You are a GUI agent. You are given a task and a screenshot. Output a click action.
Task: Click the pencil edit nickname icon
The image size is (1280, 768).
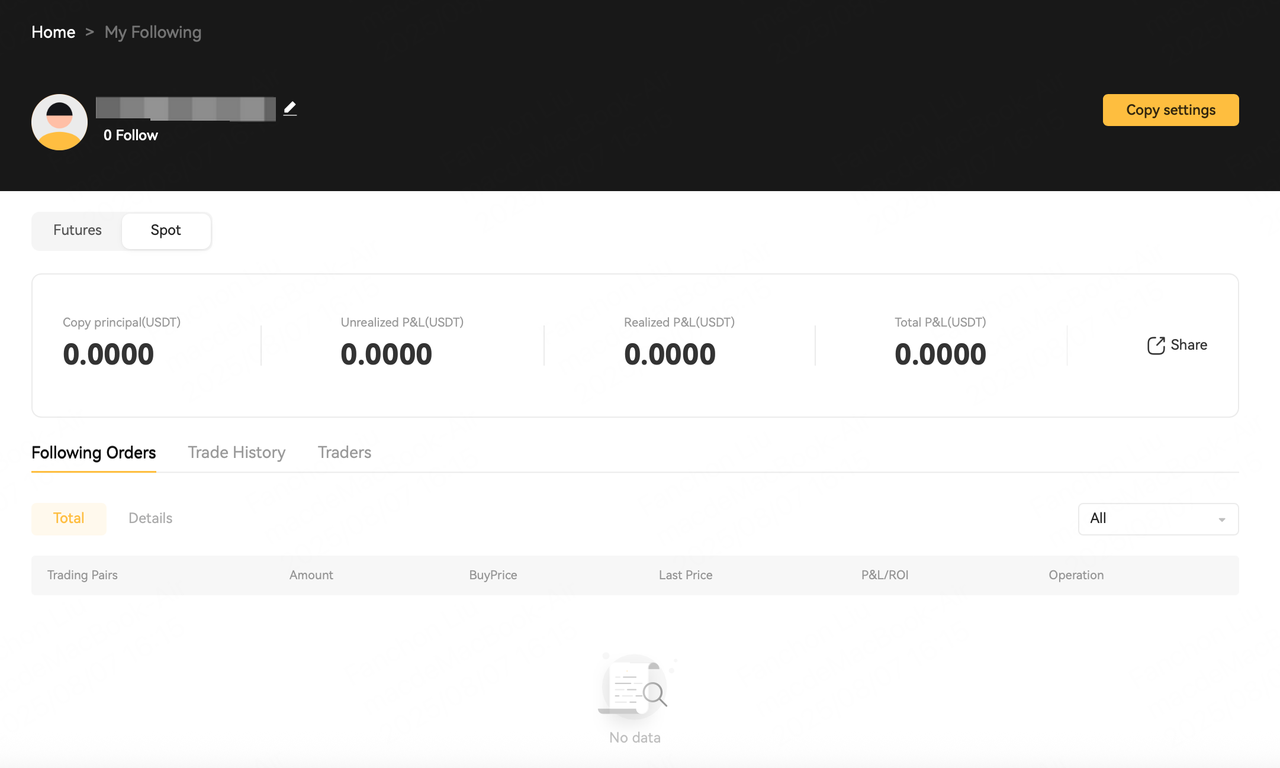(290, 108)
